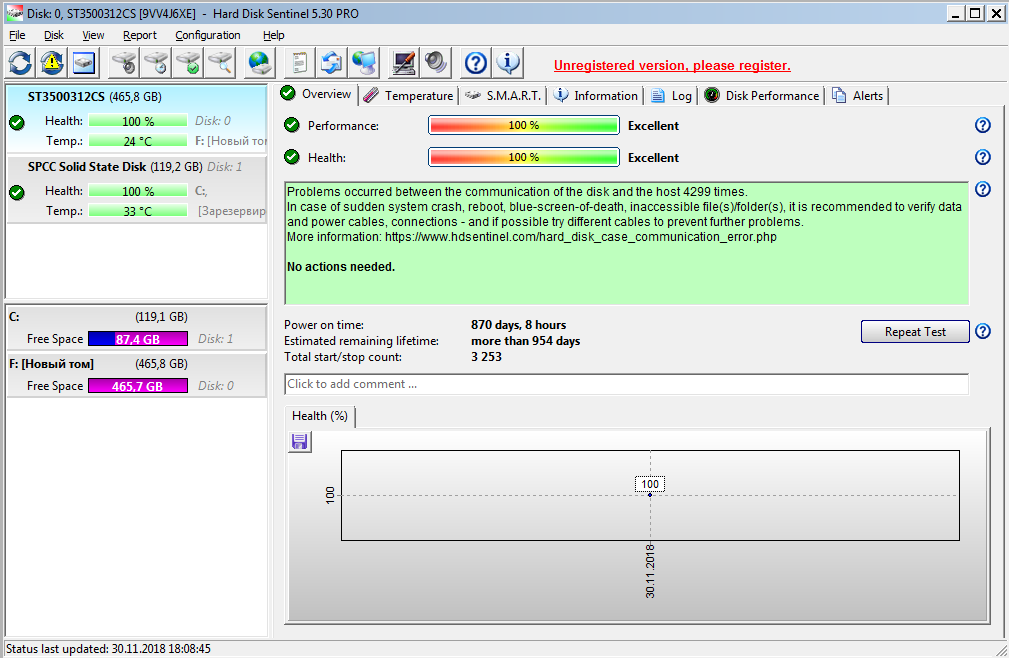The image size is (1009, 658).
Task: Open the Help menu
Action: coord(273,35)
